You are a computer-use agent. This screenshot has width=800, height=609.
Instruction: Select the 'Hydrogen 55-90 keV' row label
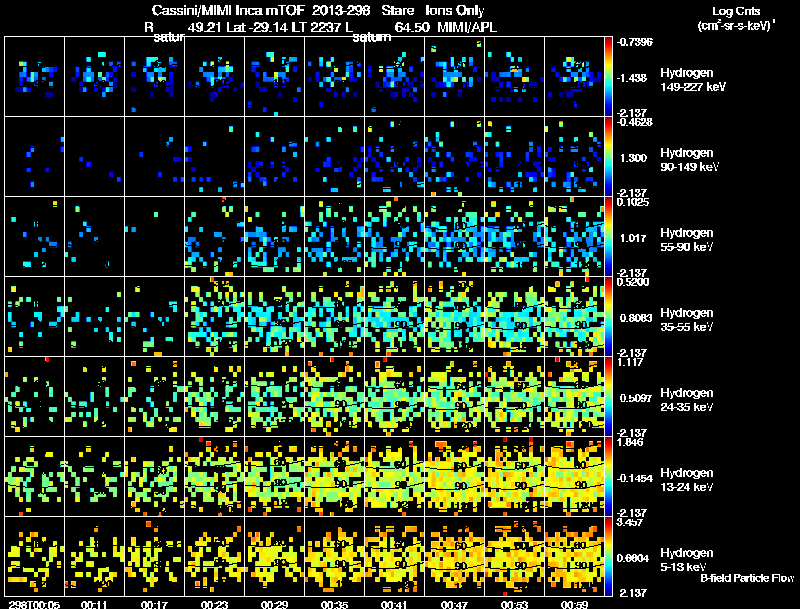pos(687,240)
